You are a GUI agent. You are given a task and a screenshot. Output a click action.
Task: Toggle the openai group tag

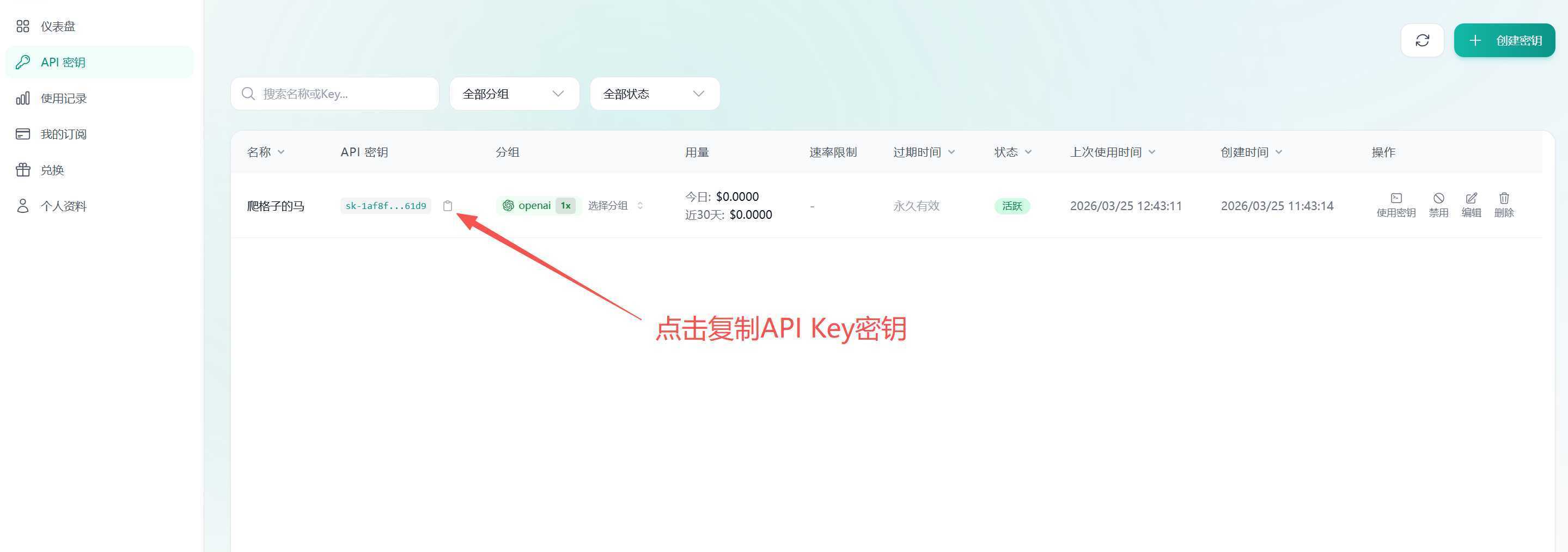coord(538,205)
